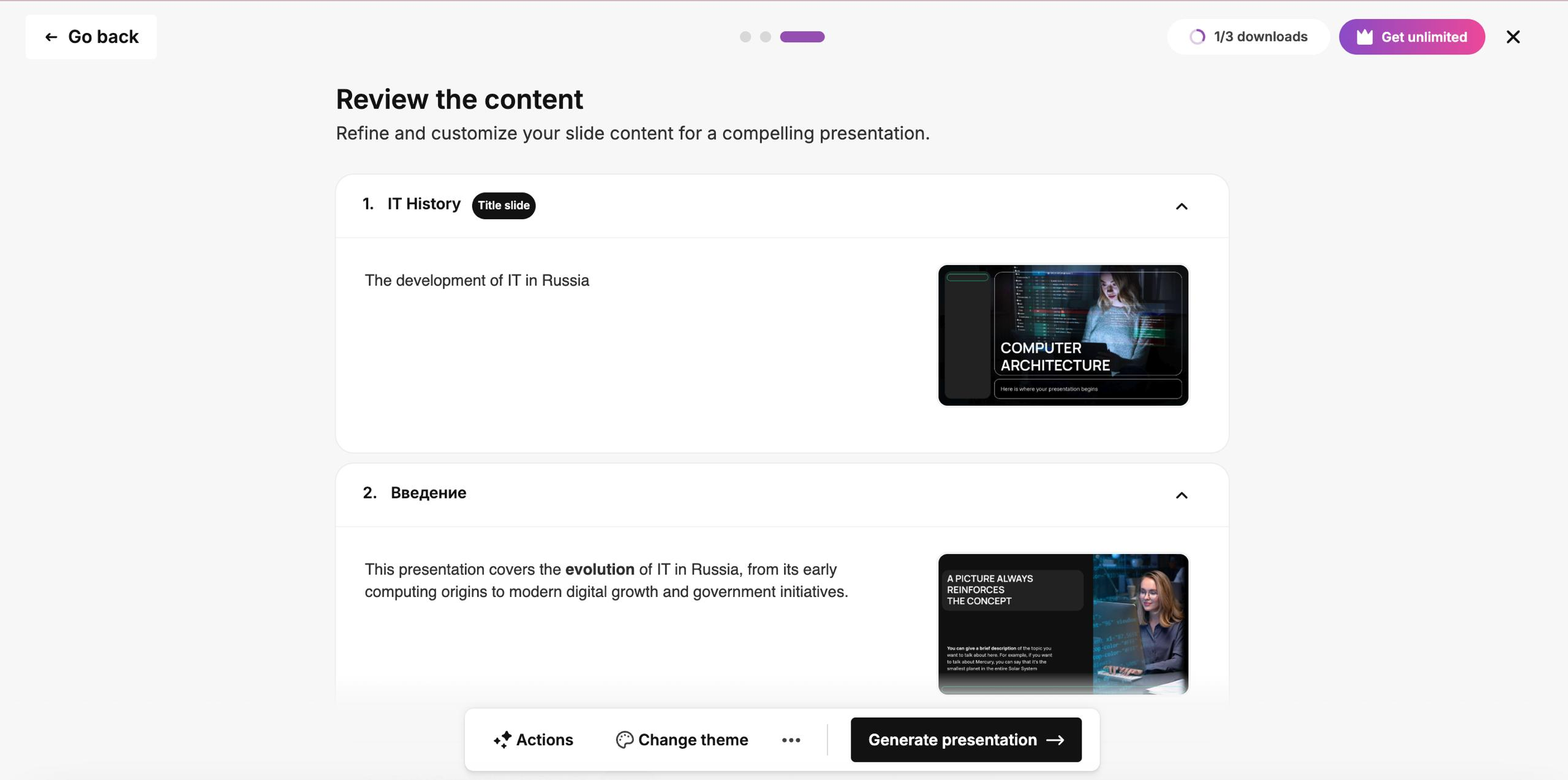The image size is (1568, 780).
Task: Collapse the IT History slide section
Action: click(1181, 206)
